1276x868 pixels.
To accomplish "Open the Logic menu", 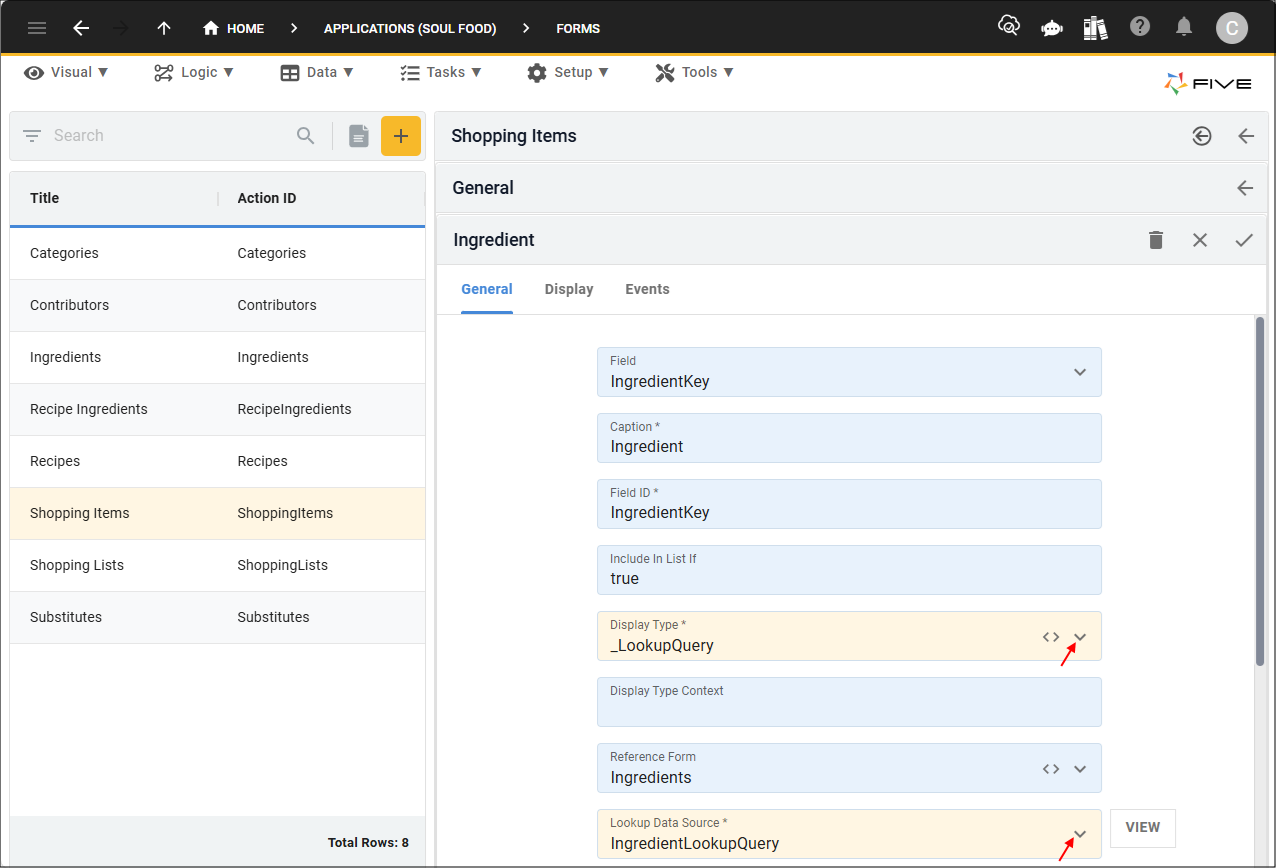I will pos(194,72).
